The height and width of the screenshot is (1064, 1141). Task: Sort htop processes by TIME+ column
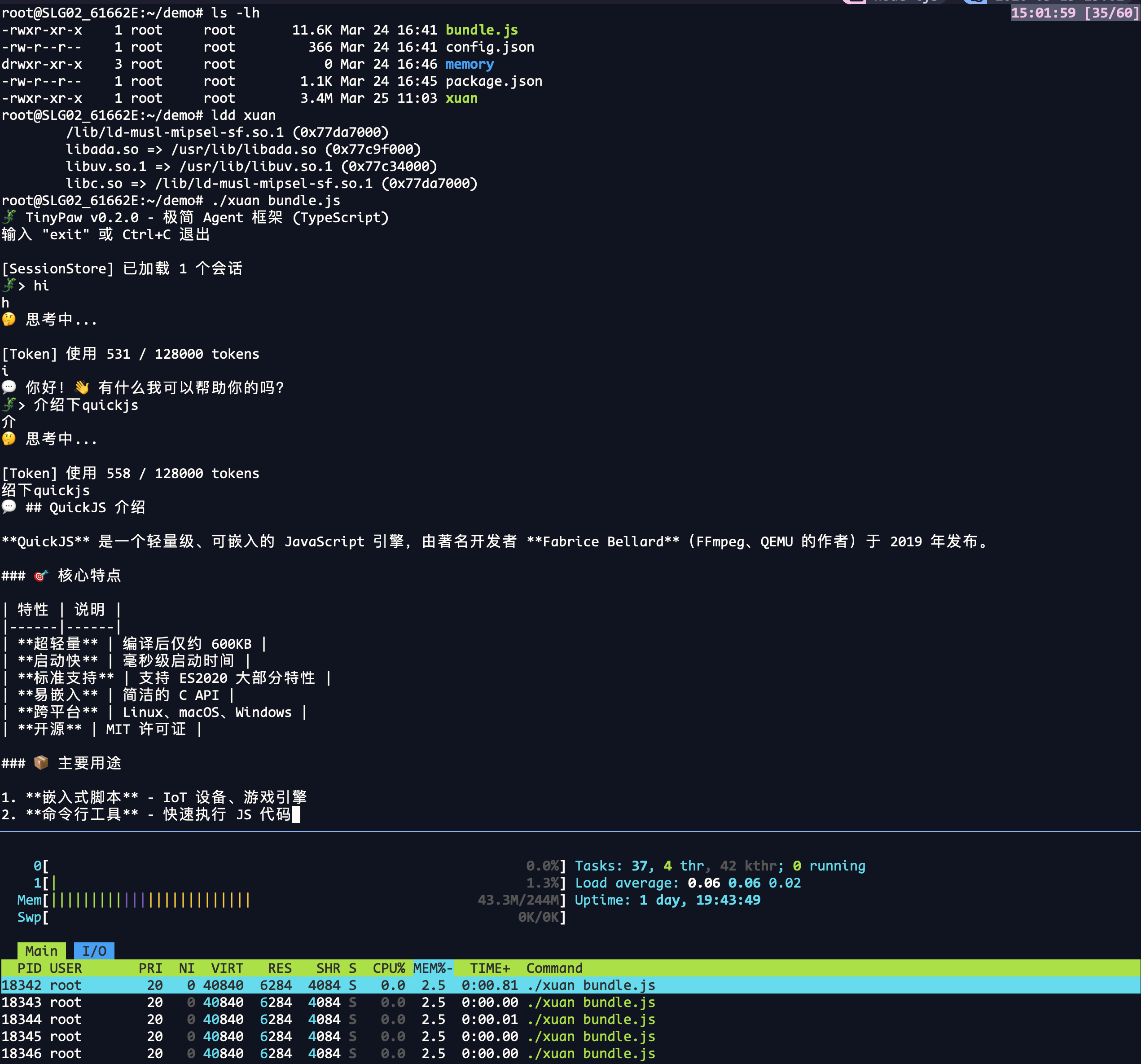pos(490,968)
